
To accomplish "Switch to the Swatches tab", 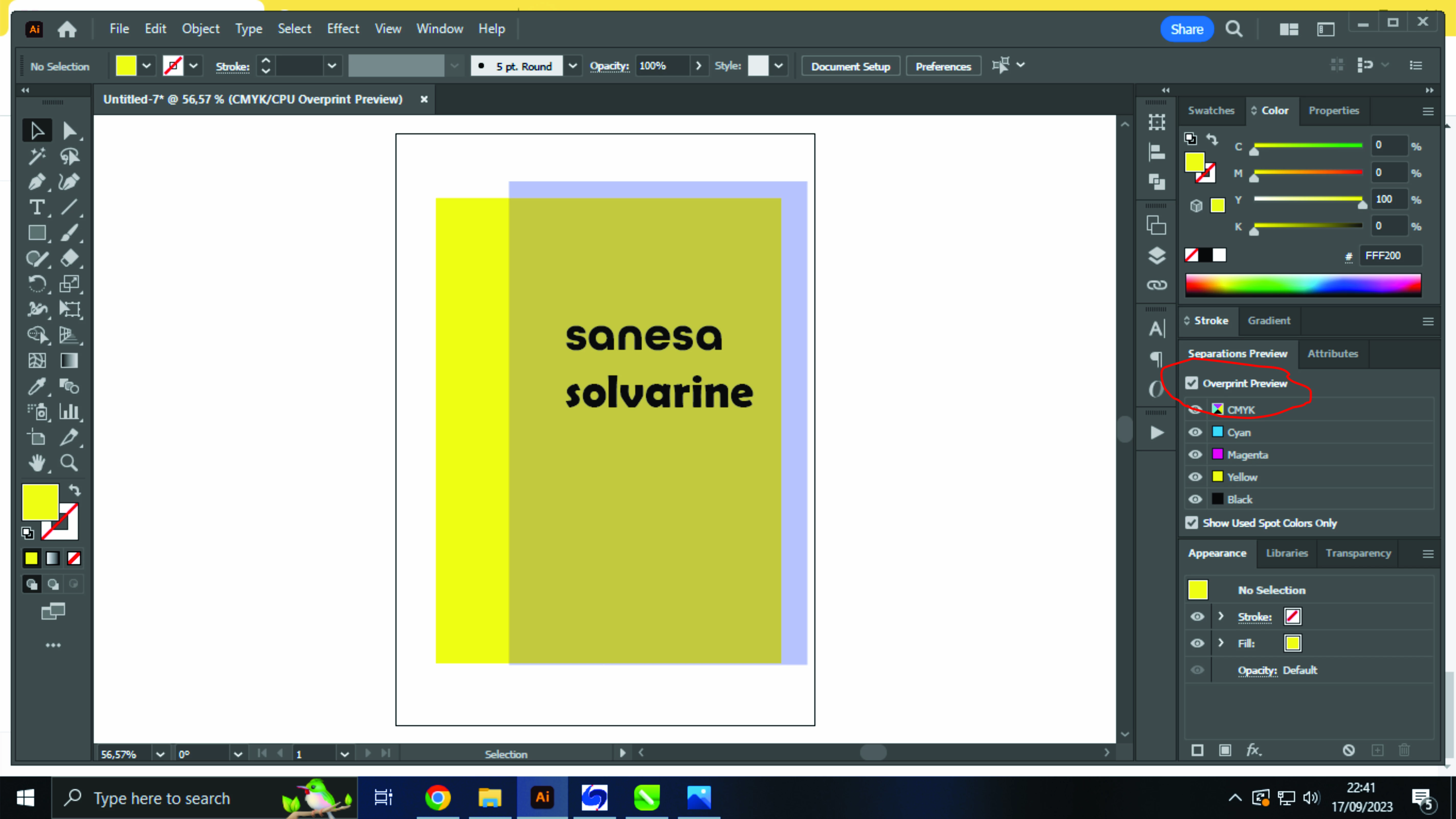I will 1211,111.
